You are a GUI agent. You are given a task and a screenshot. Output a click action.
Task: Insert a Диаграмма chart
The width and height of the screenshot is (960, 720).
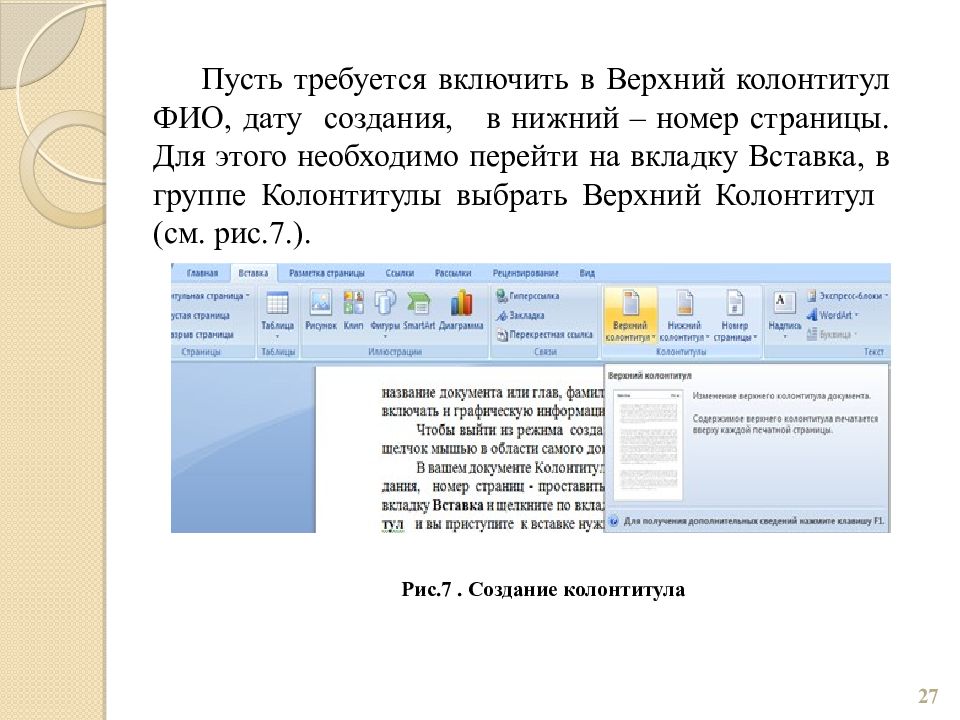pos(461,310)
